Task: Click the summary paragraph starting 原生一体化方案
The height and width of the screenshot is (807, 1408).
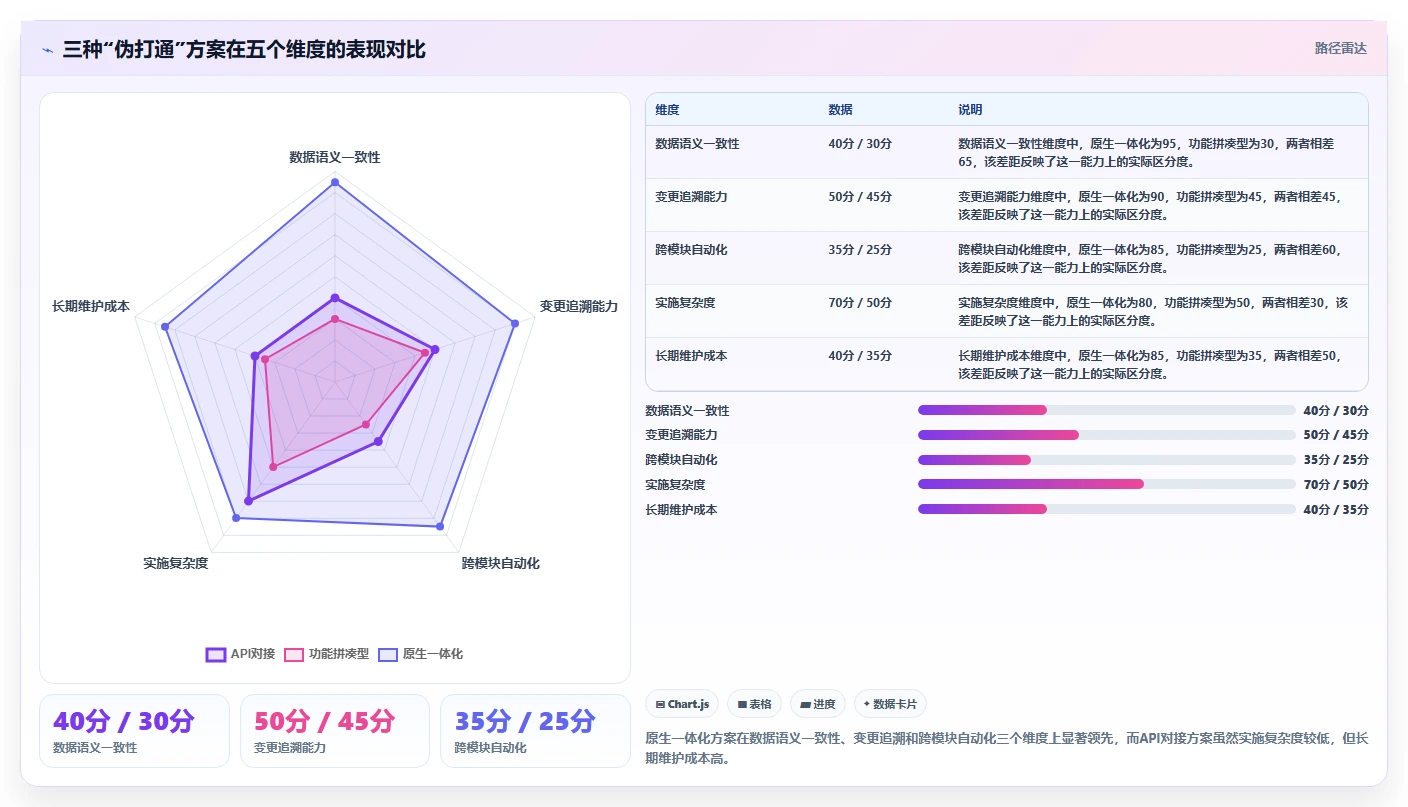Action: point(1007,748)
